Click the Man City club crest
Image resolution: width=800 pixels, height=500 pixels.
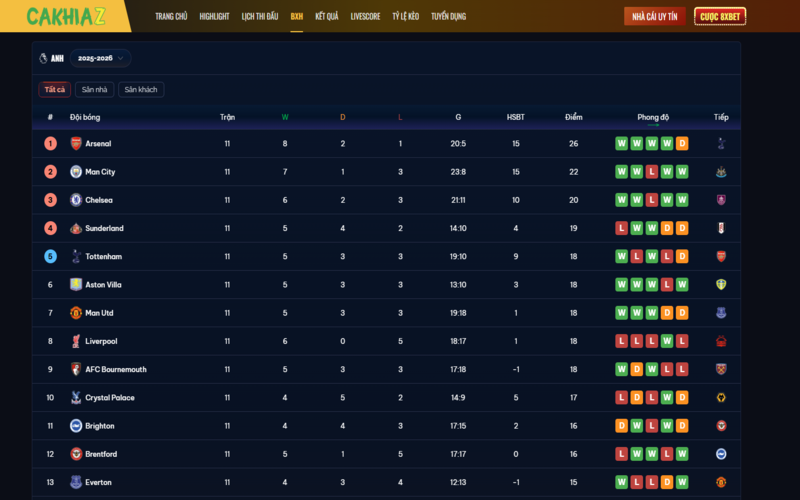coord(76,172)
